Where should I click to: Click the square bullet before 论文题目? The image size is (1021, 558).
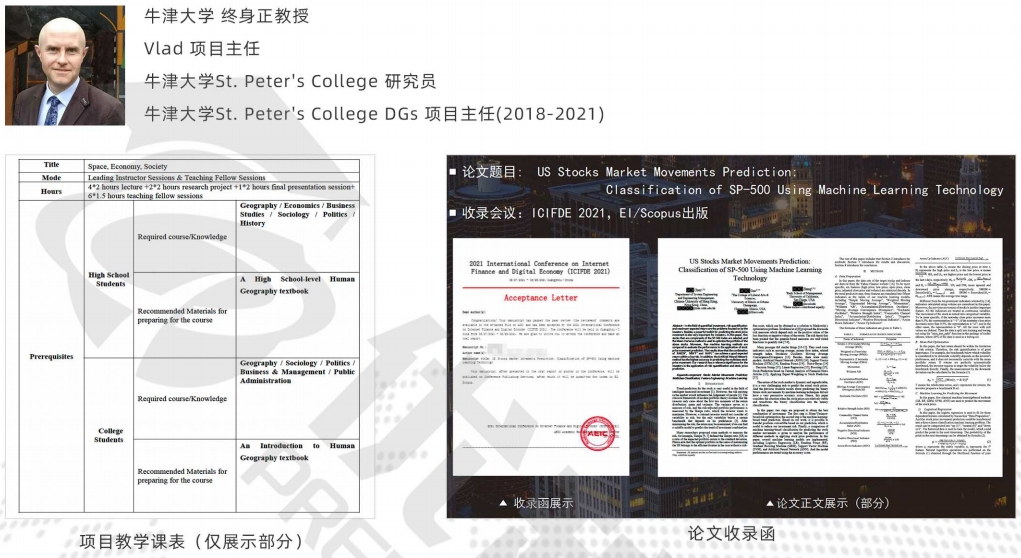[453, 172]
